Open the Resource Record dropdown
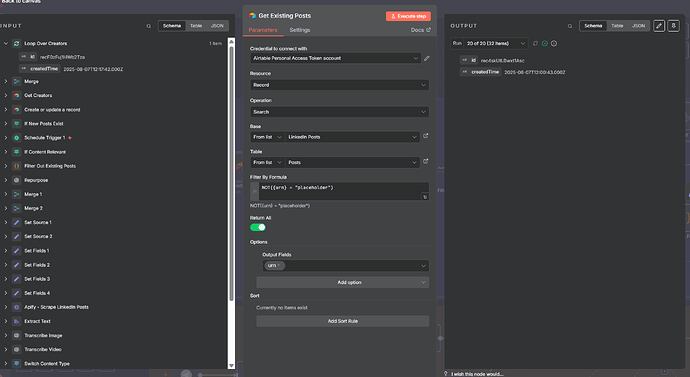Screen dimensions: 690x377 [x=339, y=85]
